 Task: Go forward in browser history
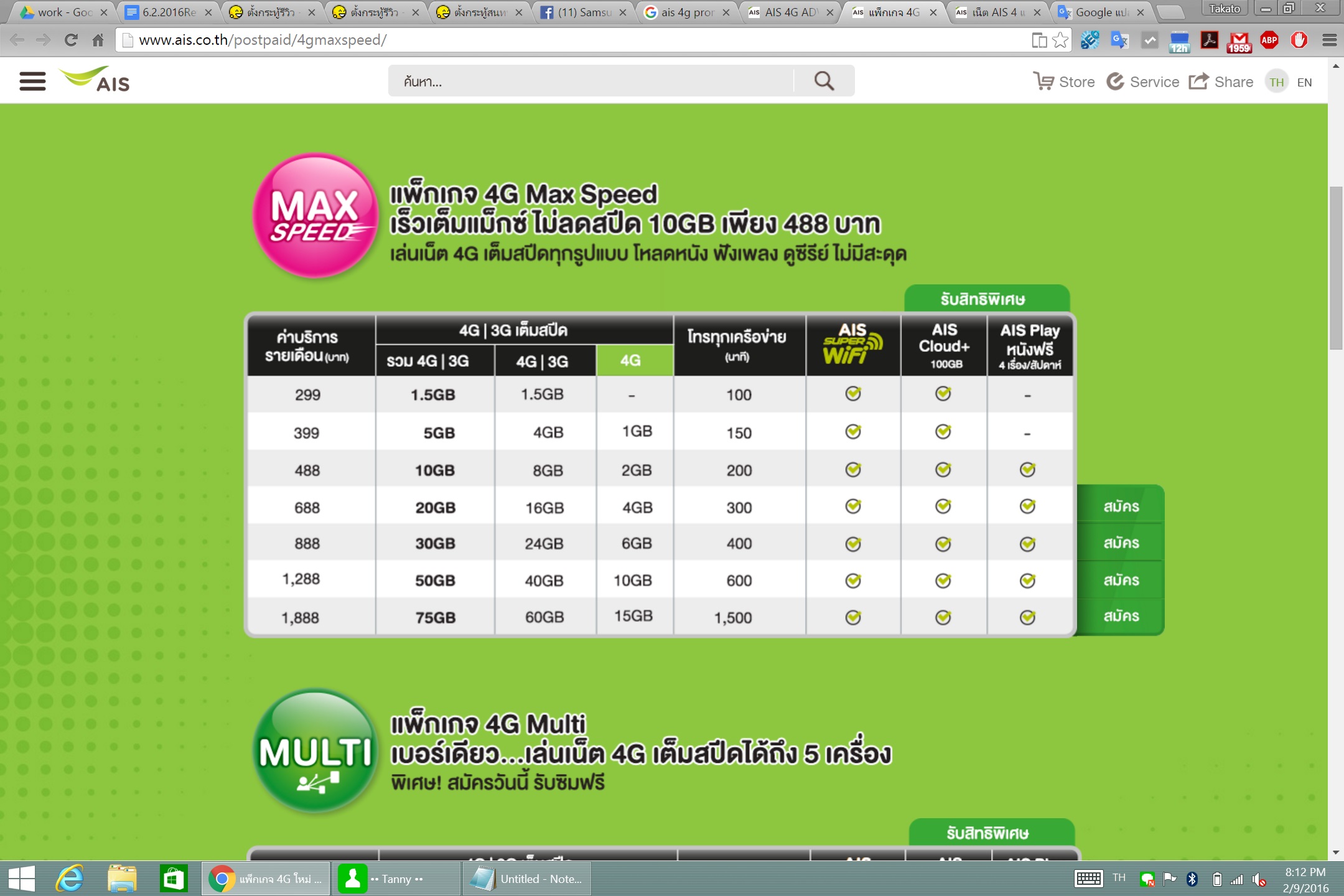tap(44, 40)
